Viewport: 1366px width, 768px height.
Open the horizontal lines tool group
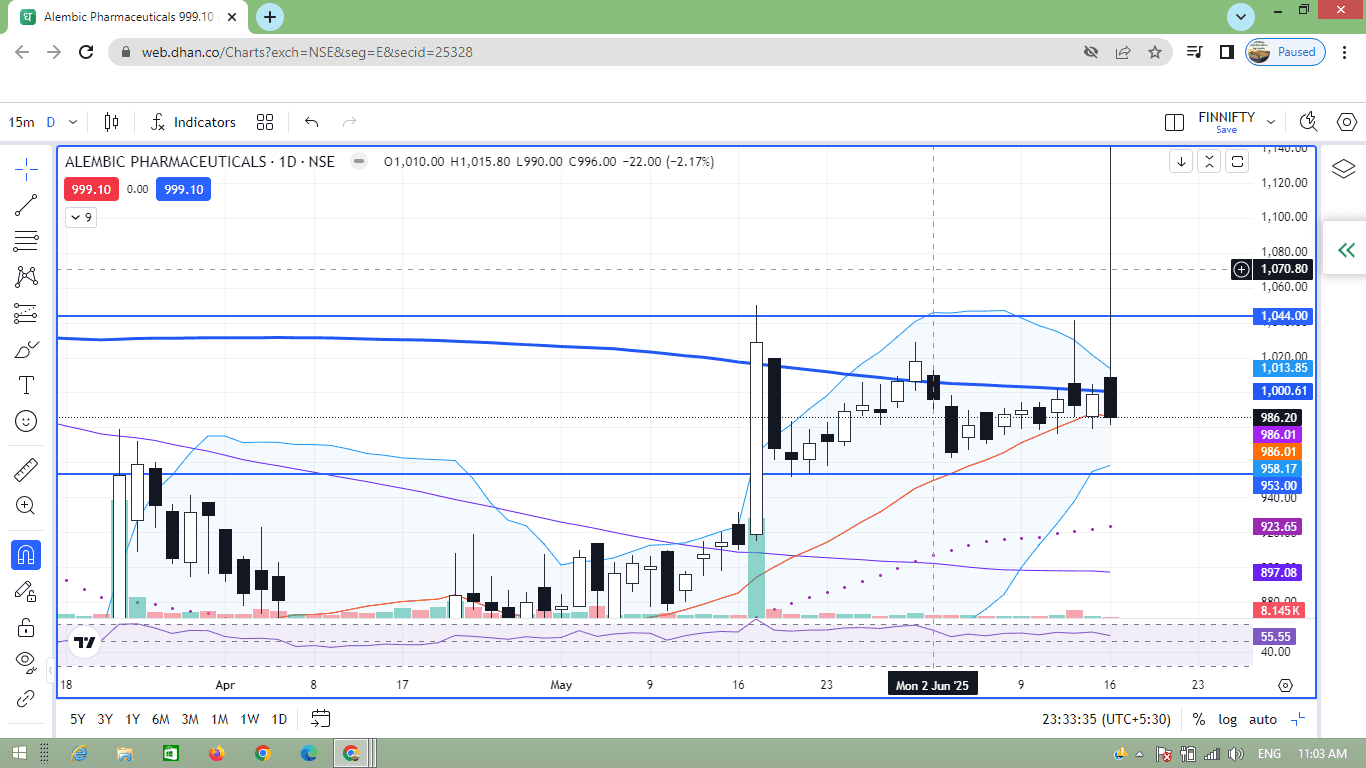[26, 241]
